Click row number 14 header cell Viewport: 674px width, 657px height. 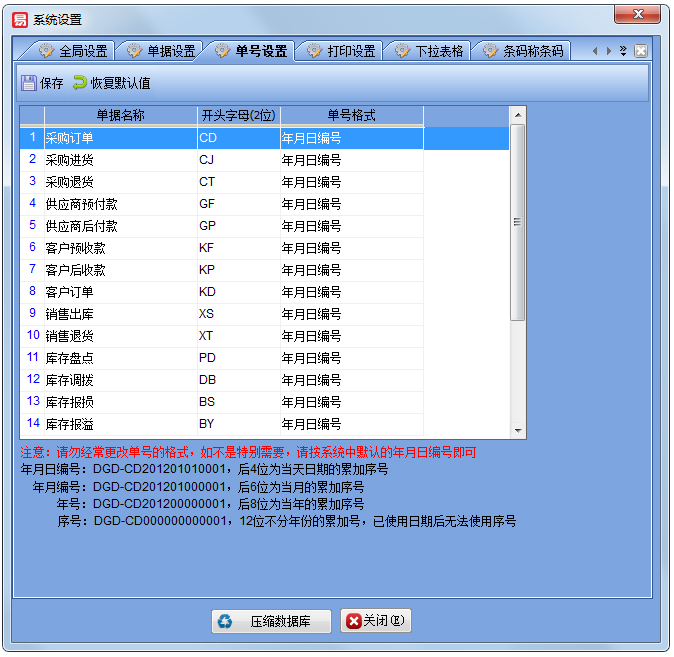point(33,424)
